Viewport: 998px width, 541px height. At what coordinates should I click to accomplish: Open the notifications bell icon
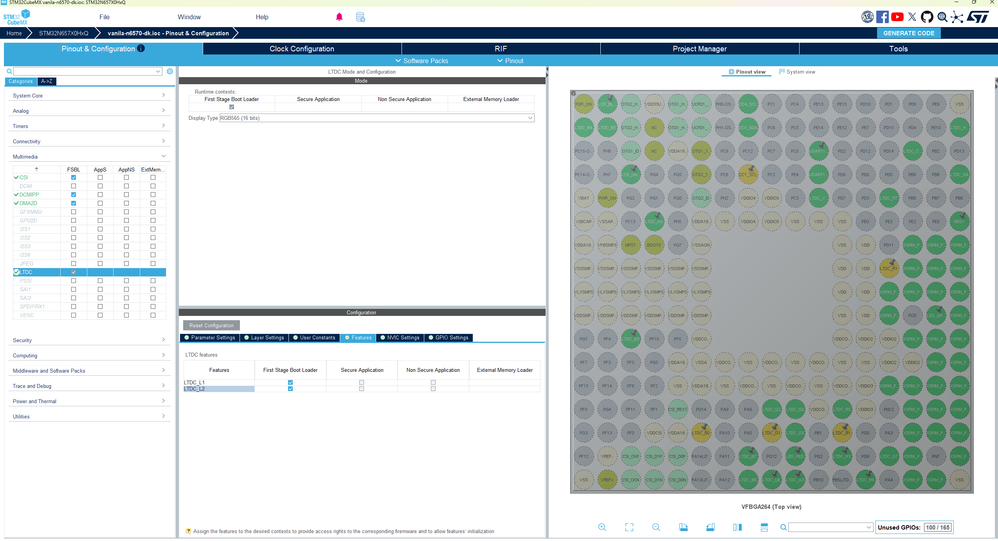[339, 17]
